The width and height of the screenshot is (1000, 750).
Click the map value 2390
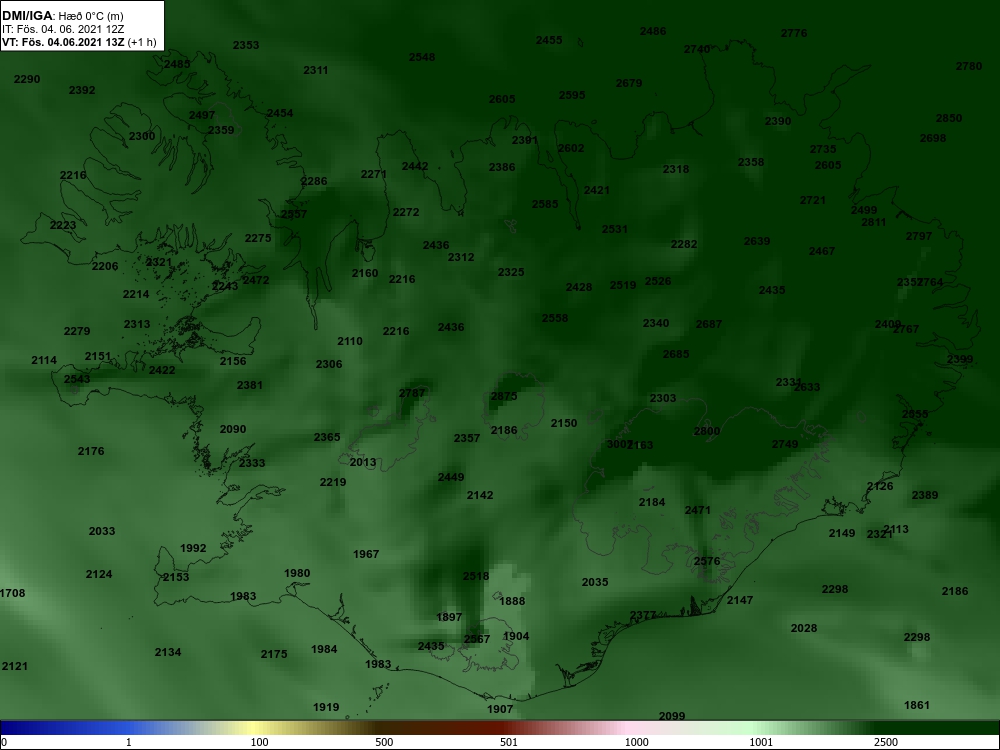point(777,121)
